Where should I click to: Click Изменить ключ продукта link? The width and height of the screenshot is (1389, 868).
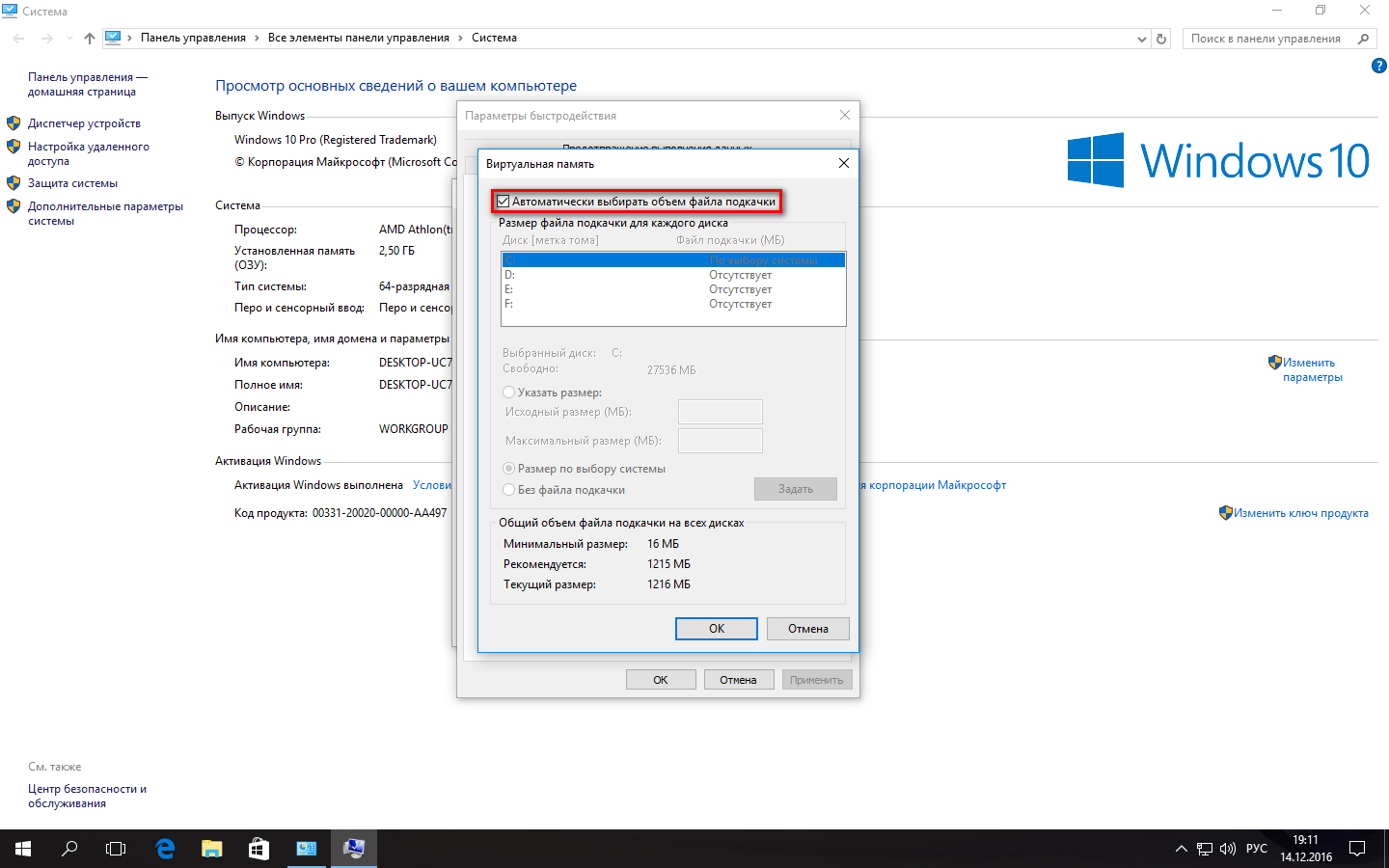click(1300, 513)
